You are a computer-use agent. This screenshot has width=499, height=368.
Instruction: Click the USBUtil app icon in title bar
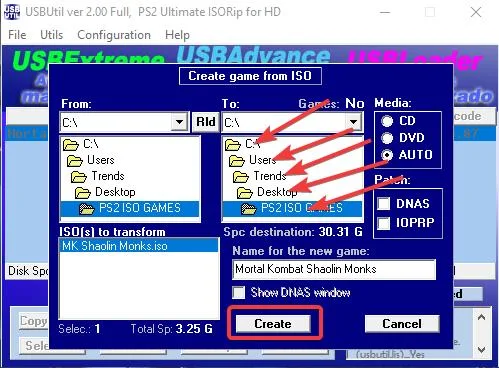12,12
